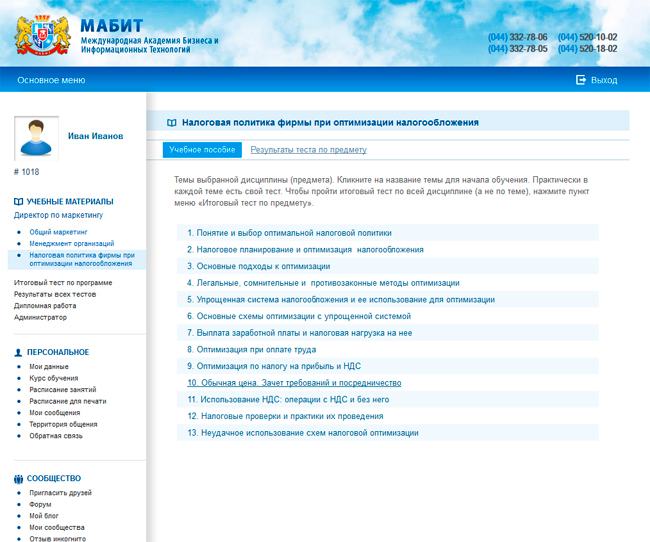This screenshot has height=542, width=650.
Task: Select Общий маркетинг in the sidebar
Action: [58, 231]
